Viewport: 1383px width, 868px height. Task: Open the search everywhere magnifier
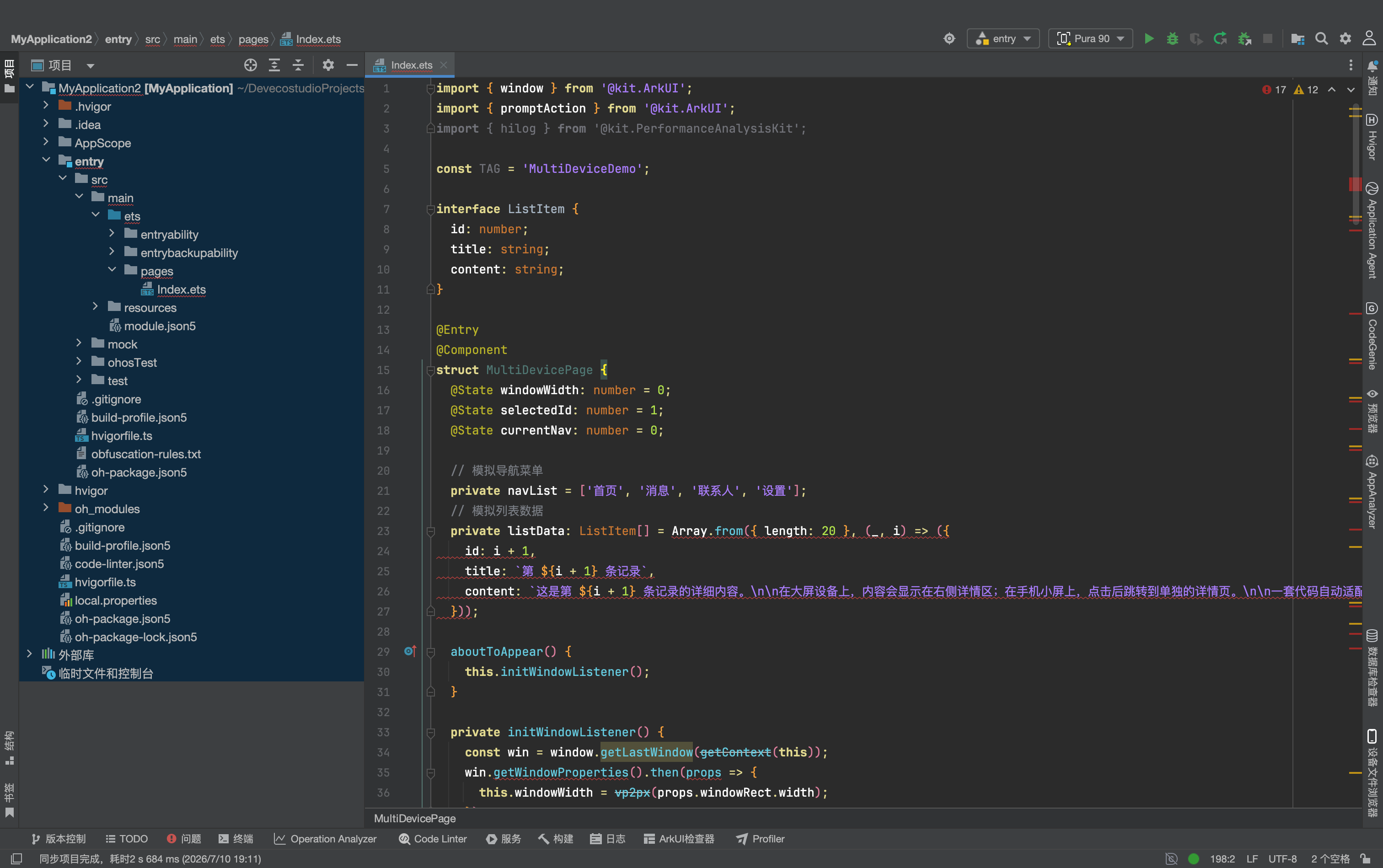click(1321, 38)
